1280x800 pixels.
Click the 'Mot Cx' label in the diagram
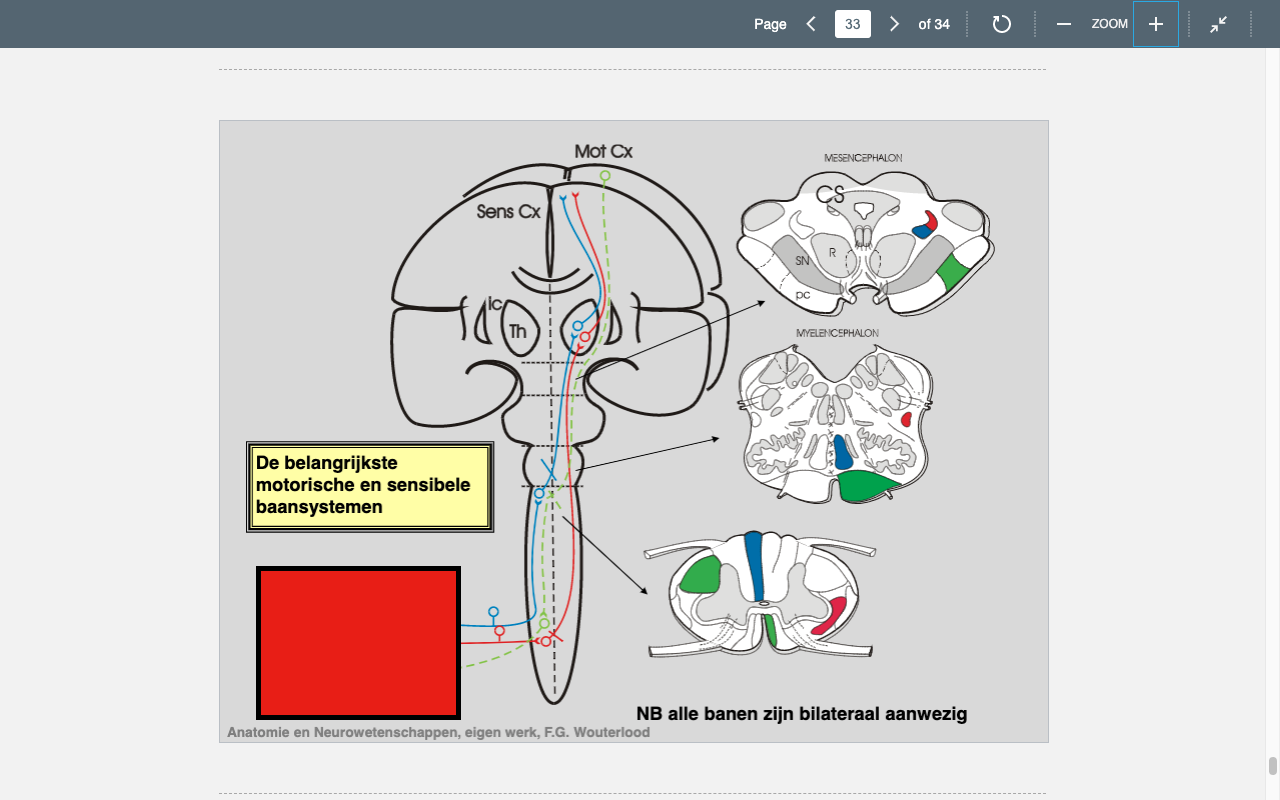[603, 151]
